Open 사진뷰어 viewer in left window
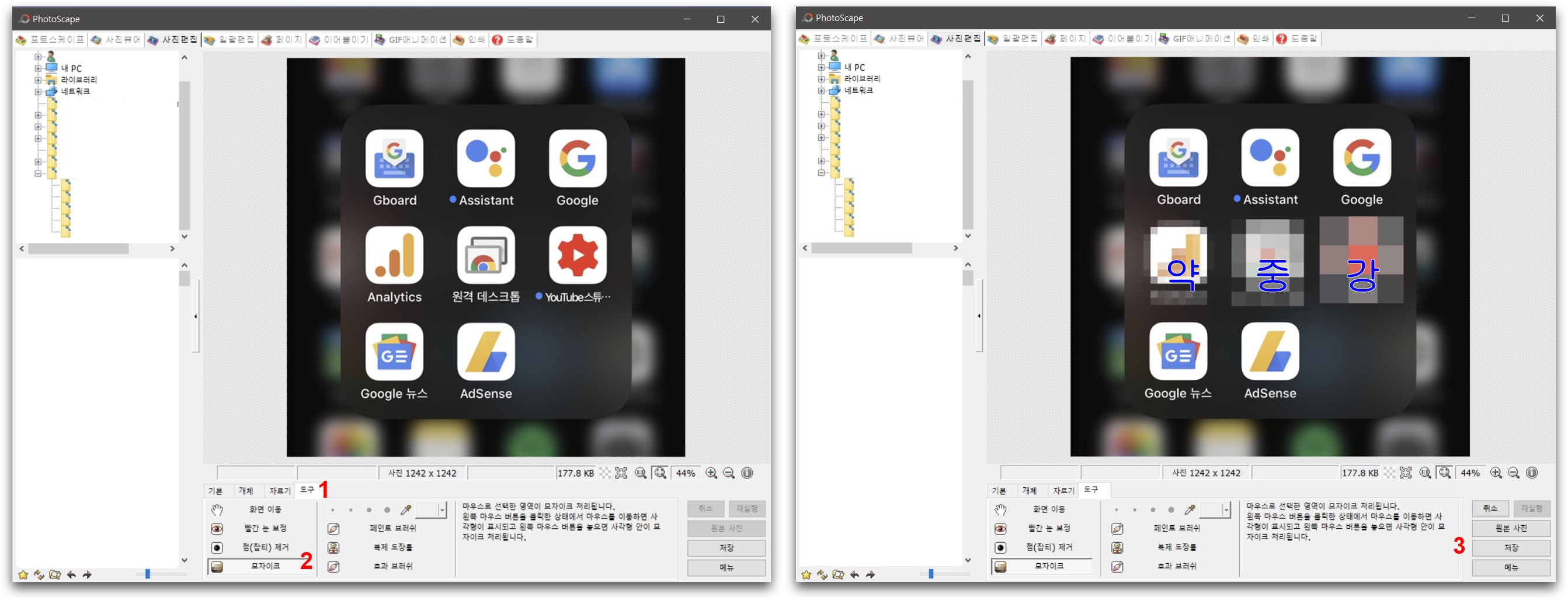The width and height of the screenshot is (1568, 600). (116, 40)
